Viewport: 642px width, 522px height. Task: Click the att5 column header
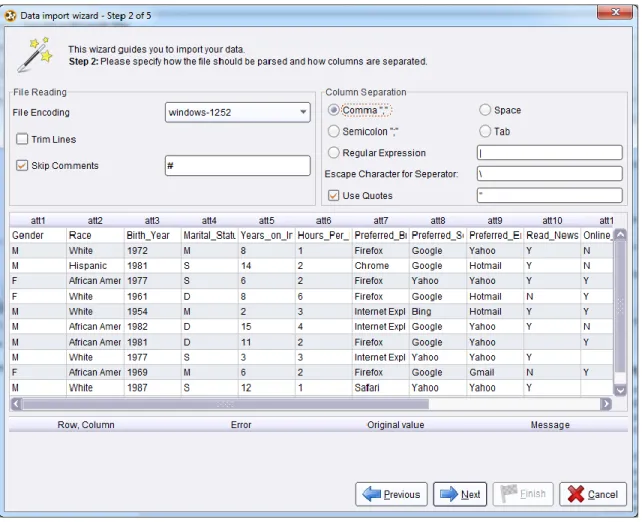267,221
